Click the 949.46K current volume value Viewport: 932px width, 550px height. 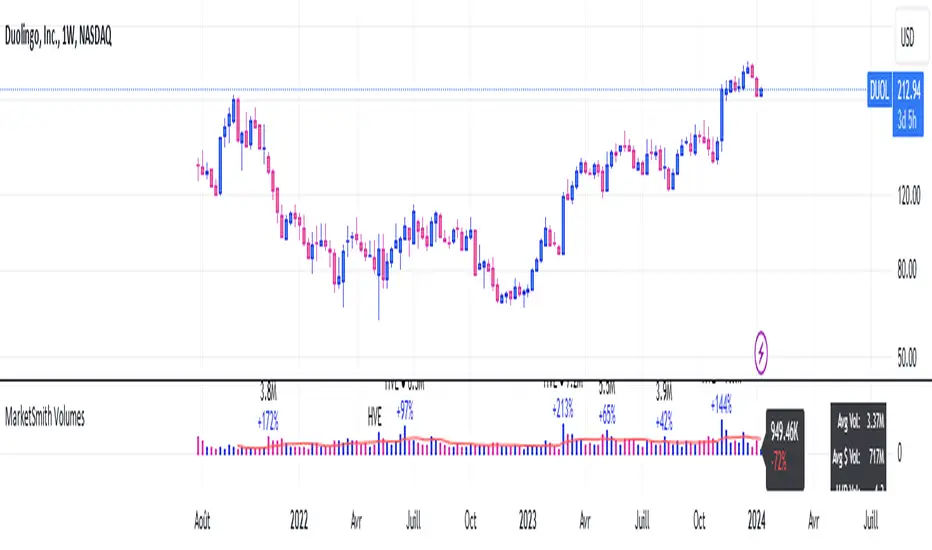(785, 432)
